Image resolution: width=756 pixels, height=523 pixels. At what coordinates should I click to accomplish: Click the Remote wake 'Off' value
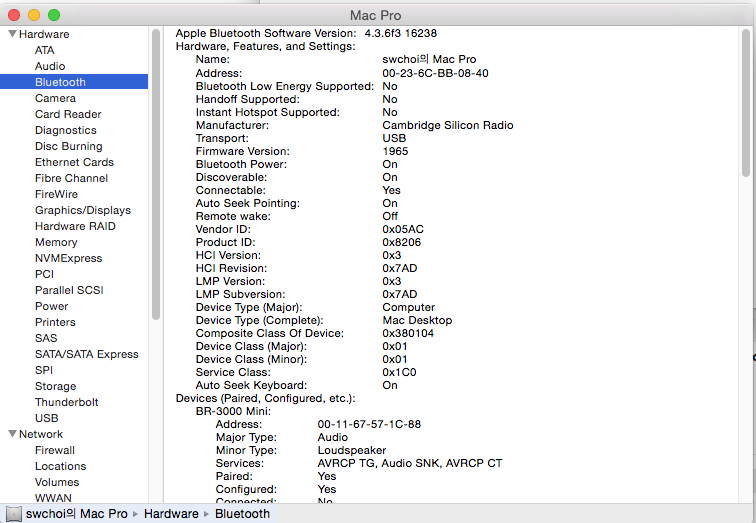pos(390,216)
